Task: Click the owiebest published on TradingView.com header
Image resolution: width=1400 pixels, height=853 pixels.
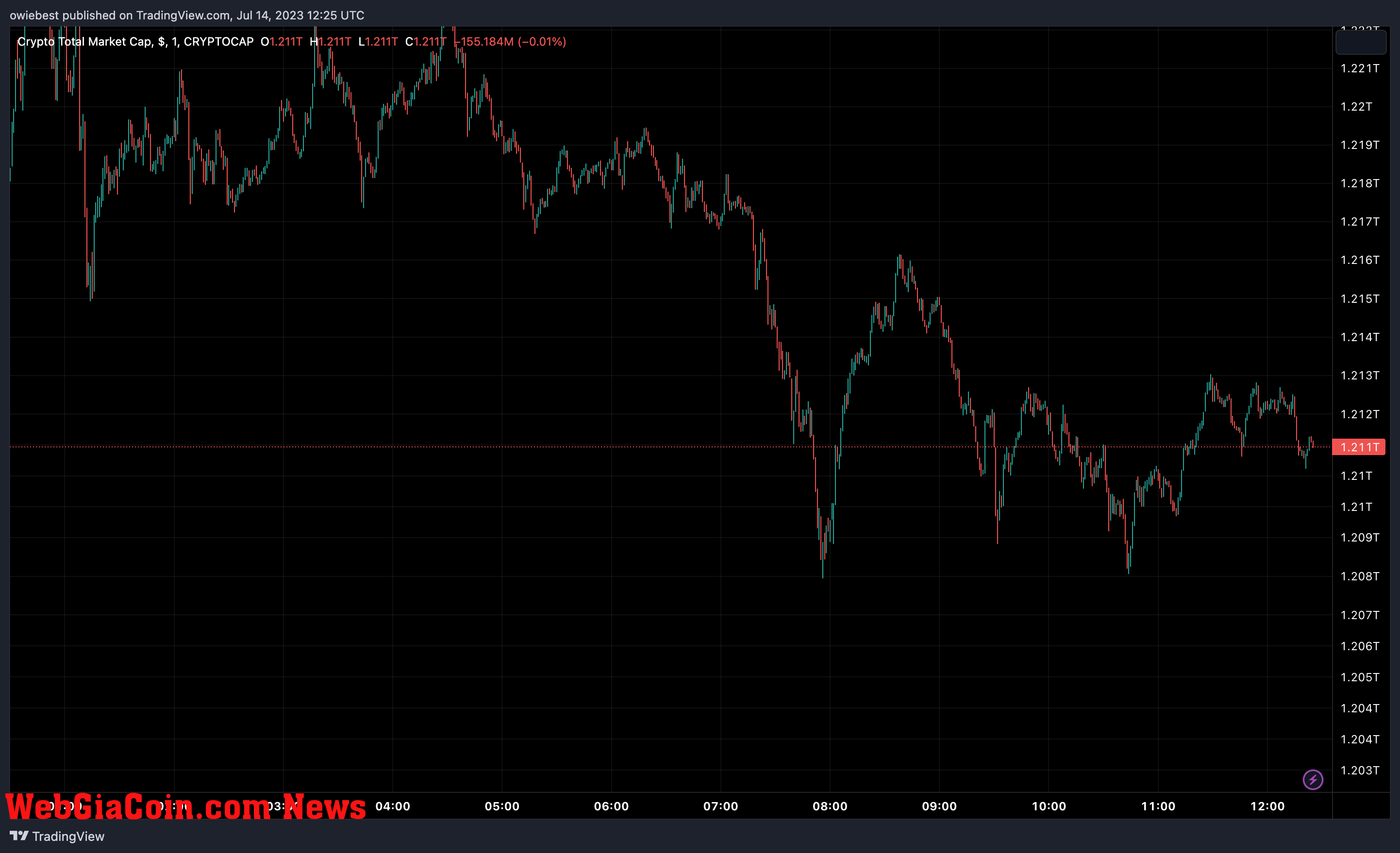Action: (187, 16)
